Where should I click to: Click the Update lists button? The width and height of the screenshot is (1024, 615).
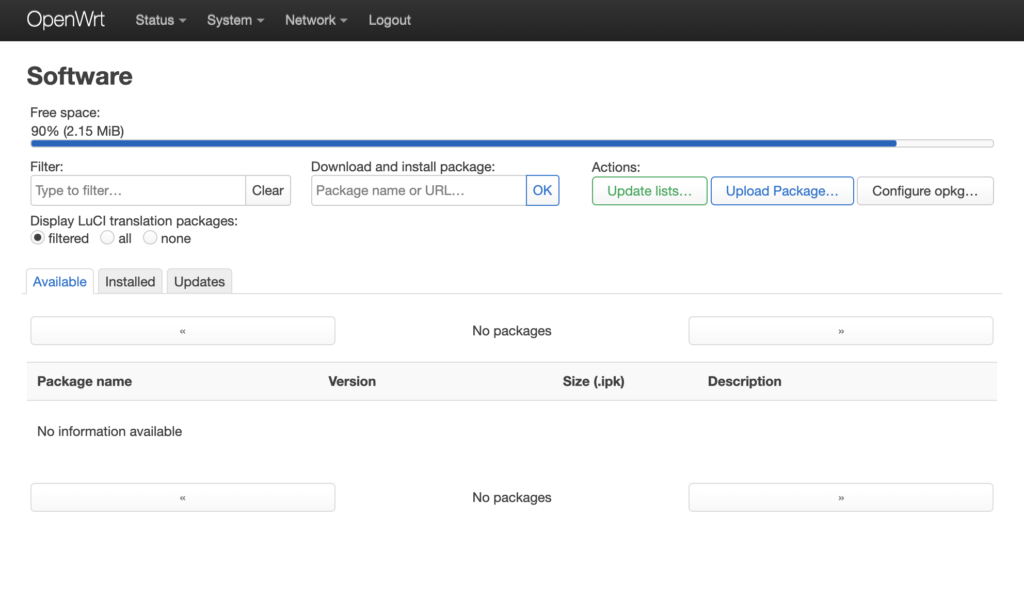coord(649,191)
